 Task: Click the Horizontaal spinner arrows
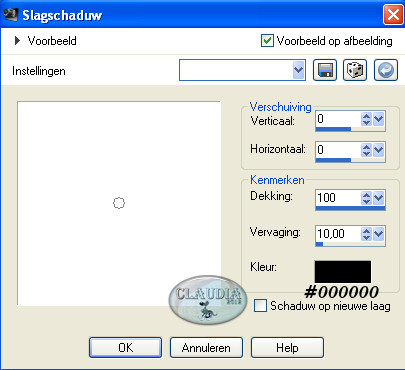[366, 150]
